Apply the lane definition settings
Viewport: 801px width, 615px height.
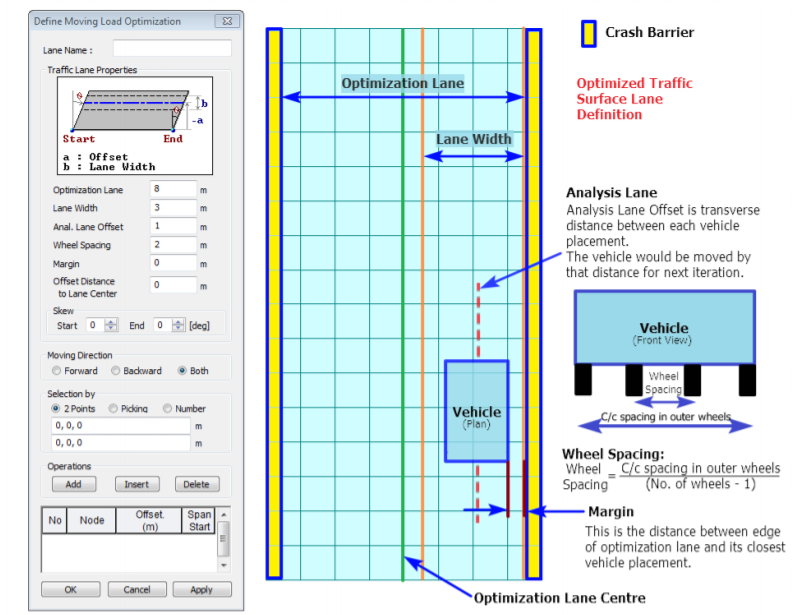tap(201, 589)
